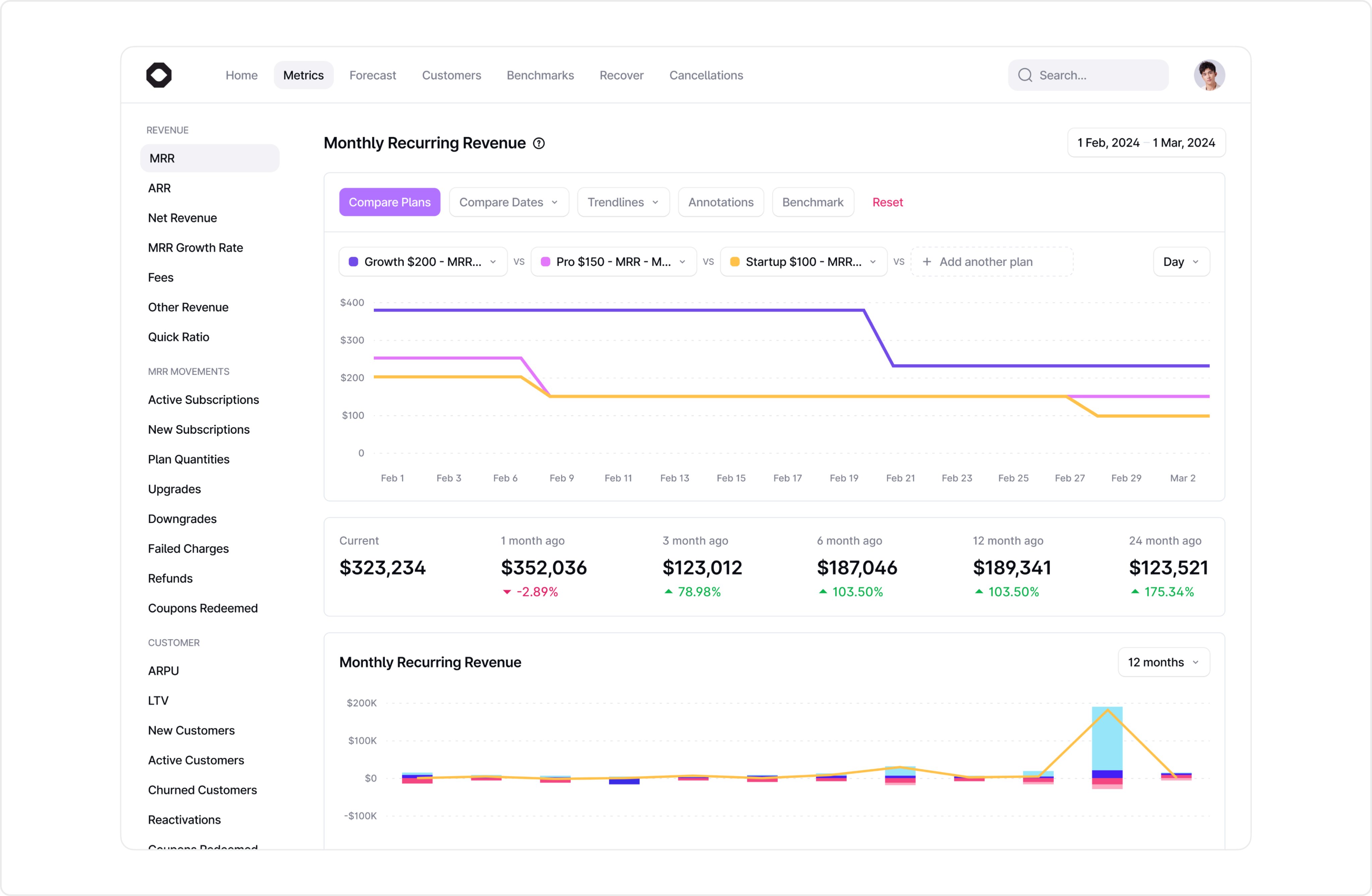The image size is (1372, 896).
Task: Click the plus icon to add another plan
Action: click(927, 262)
